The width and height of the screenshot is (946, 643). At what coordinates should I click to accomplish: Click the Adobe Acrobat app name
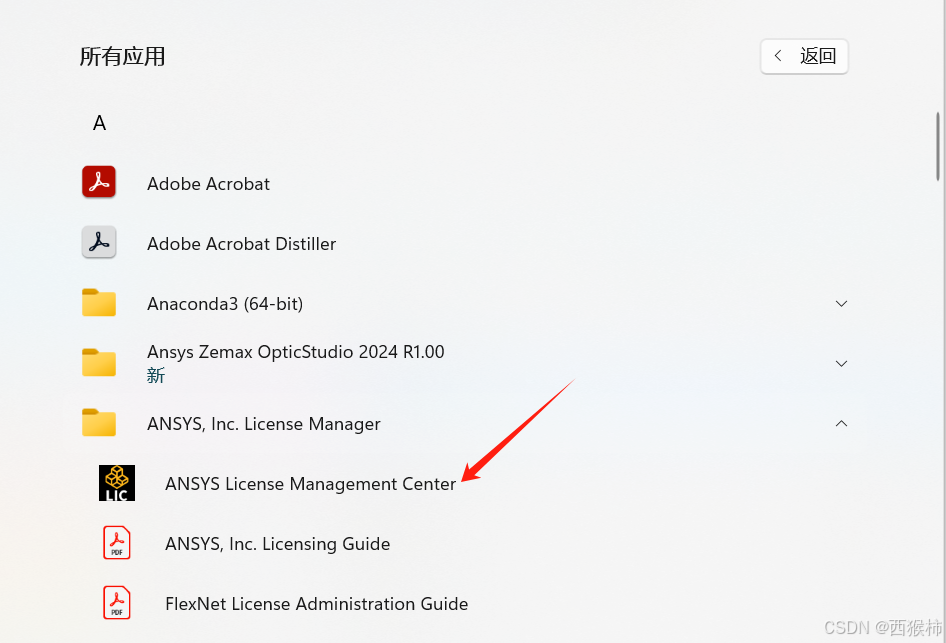coord(209,184)
